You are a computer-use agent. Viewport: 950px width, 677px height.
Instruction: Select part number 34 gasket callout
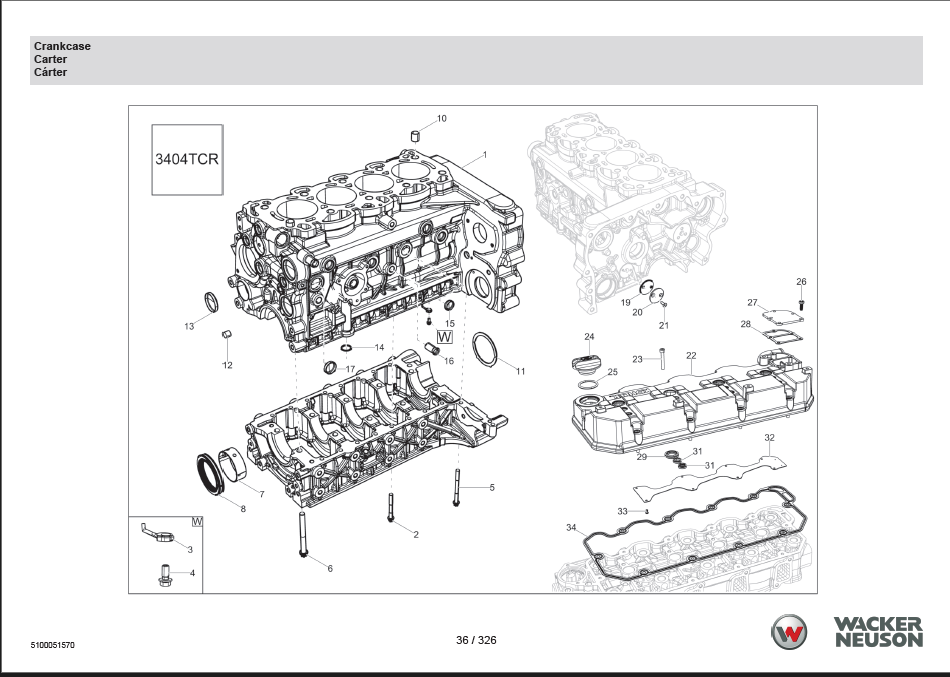[x=570, y=527]
